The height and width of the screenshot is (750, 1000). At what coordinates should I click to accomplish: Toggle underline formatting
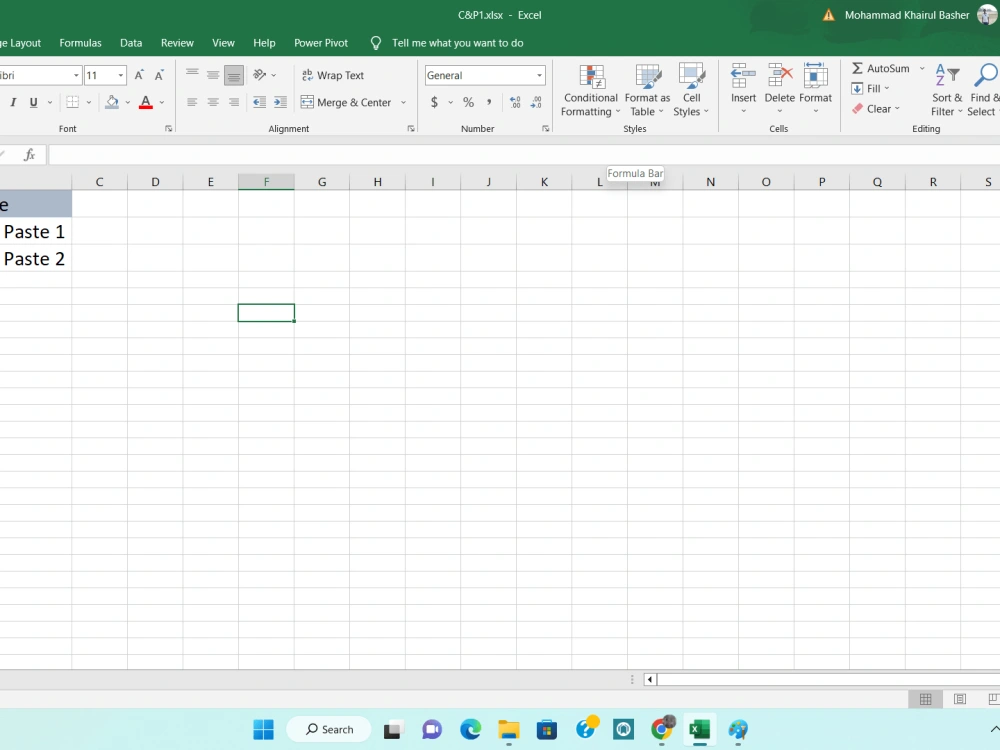[33, 102]
